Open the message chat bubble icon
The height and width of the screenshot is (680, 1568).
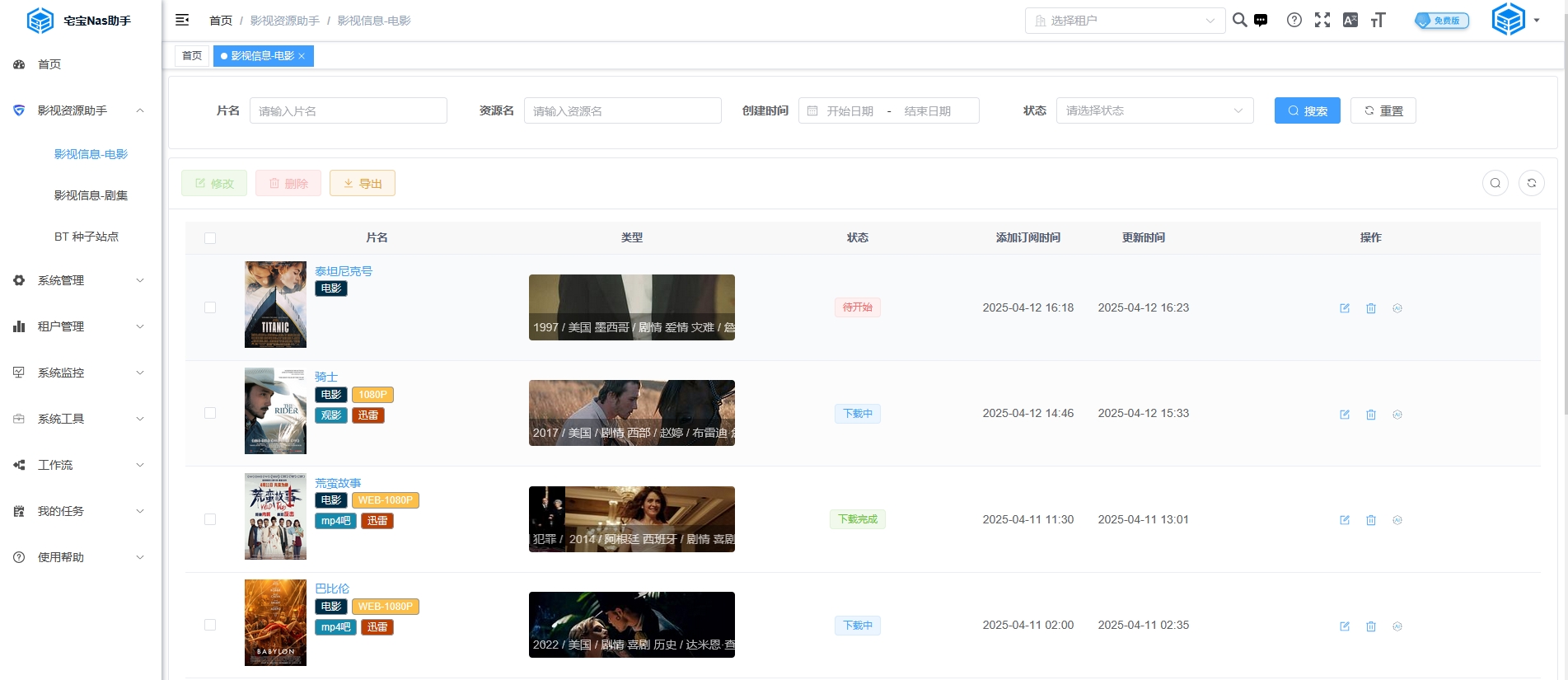[1261, 20]
